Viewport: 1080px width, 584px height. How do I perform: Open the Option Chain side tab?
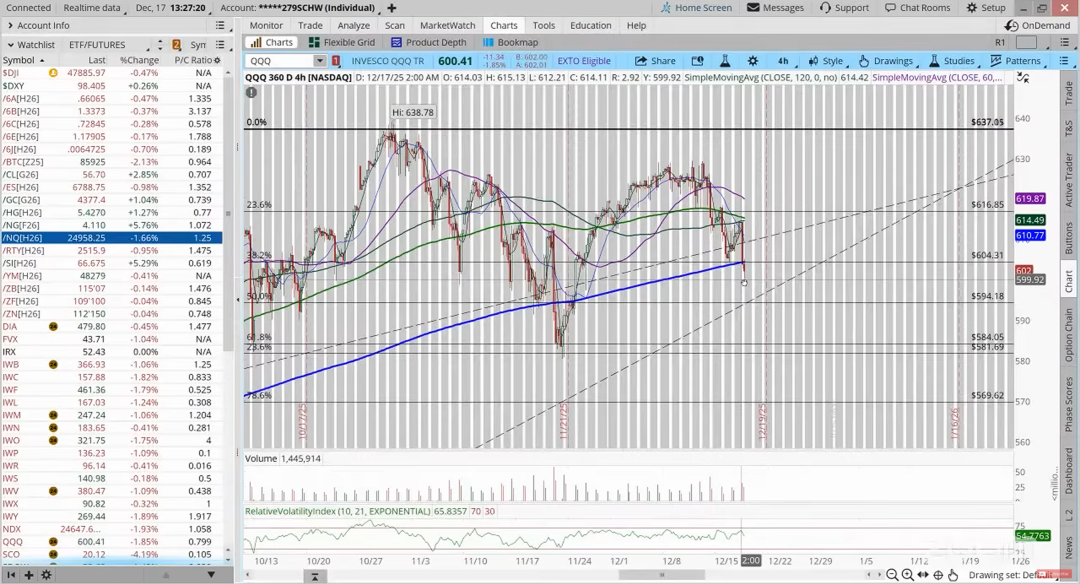click(1068, 335)
